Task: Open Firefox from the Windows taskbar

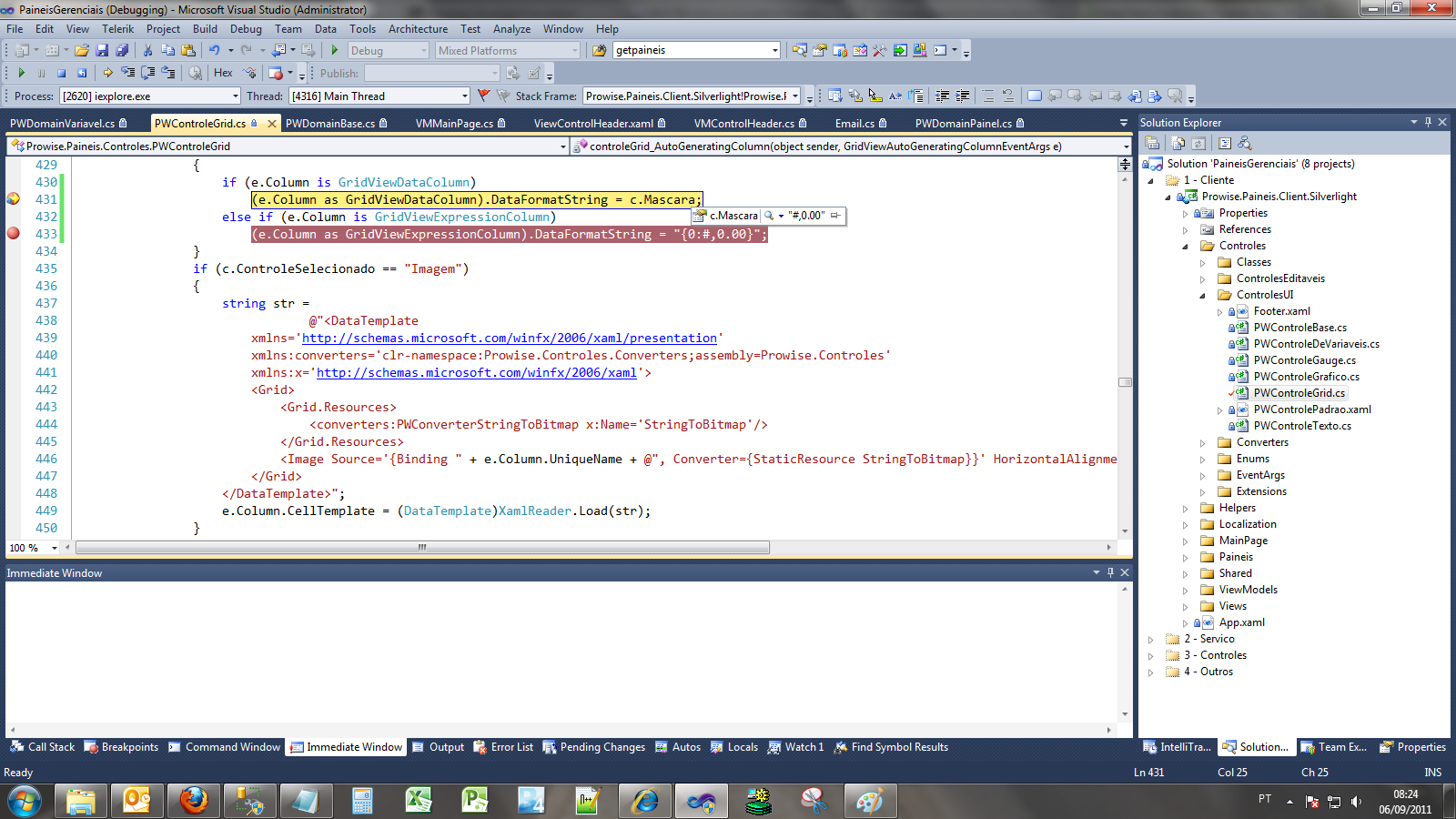Action: (x=193, y=801)
